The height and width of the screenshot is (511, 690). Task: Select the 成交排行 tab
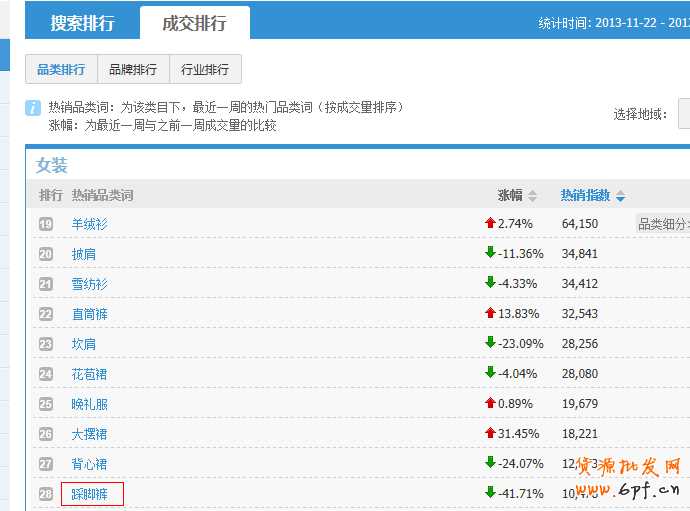coord(194,23)
